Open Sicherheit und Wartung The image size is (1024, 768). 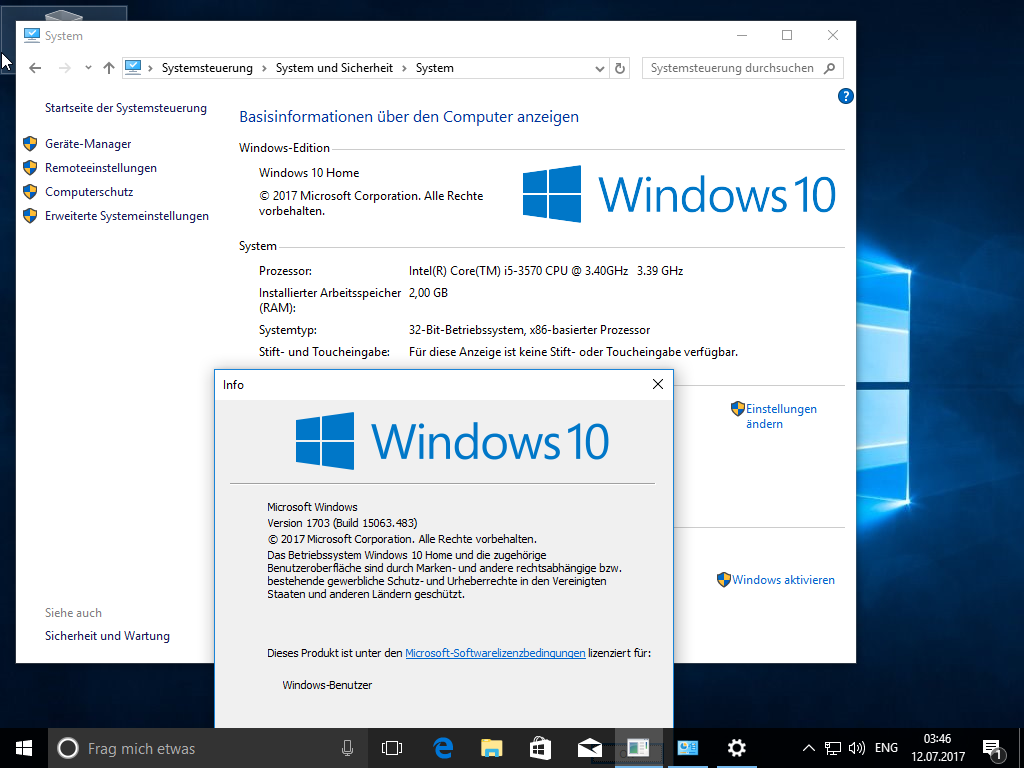(x=107, y=635)
